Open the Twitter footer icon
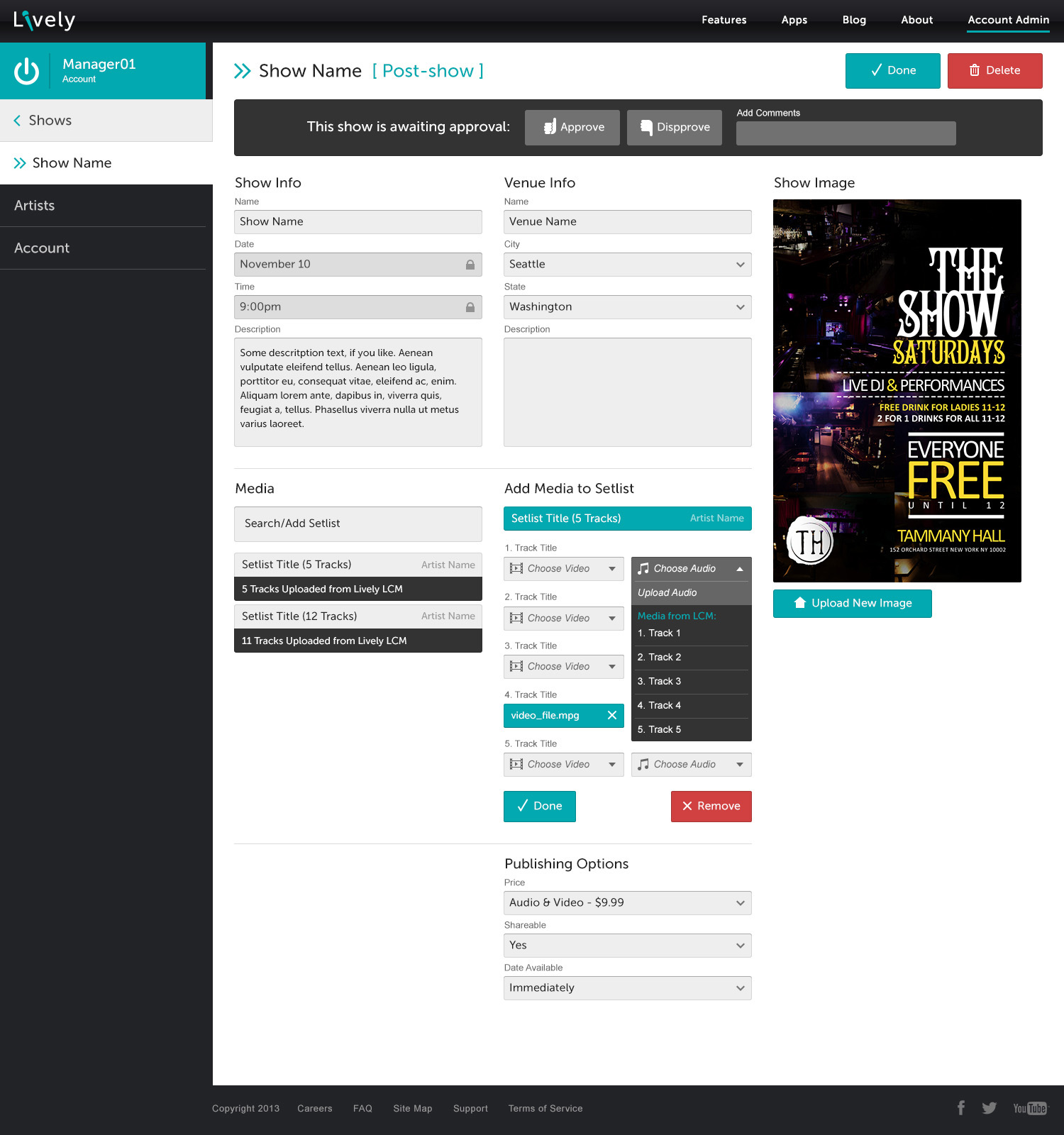Screen dimensions: 1064x1135 [989, 1108]
